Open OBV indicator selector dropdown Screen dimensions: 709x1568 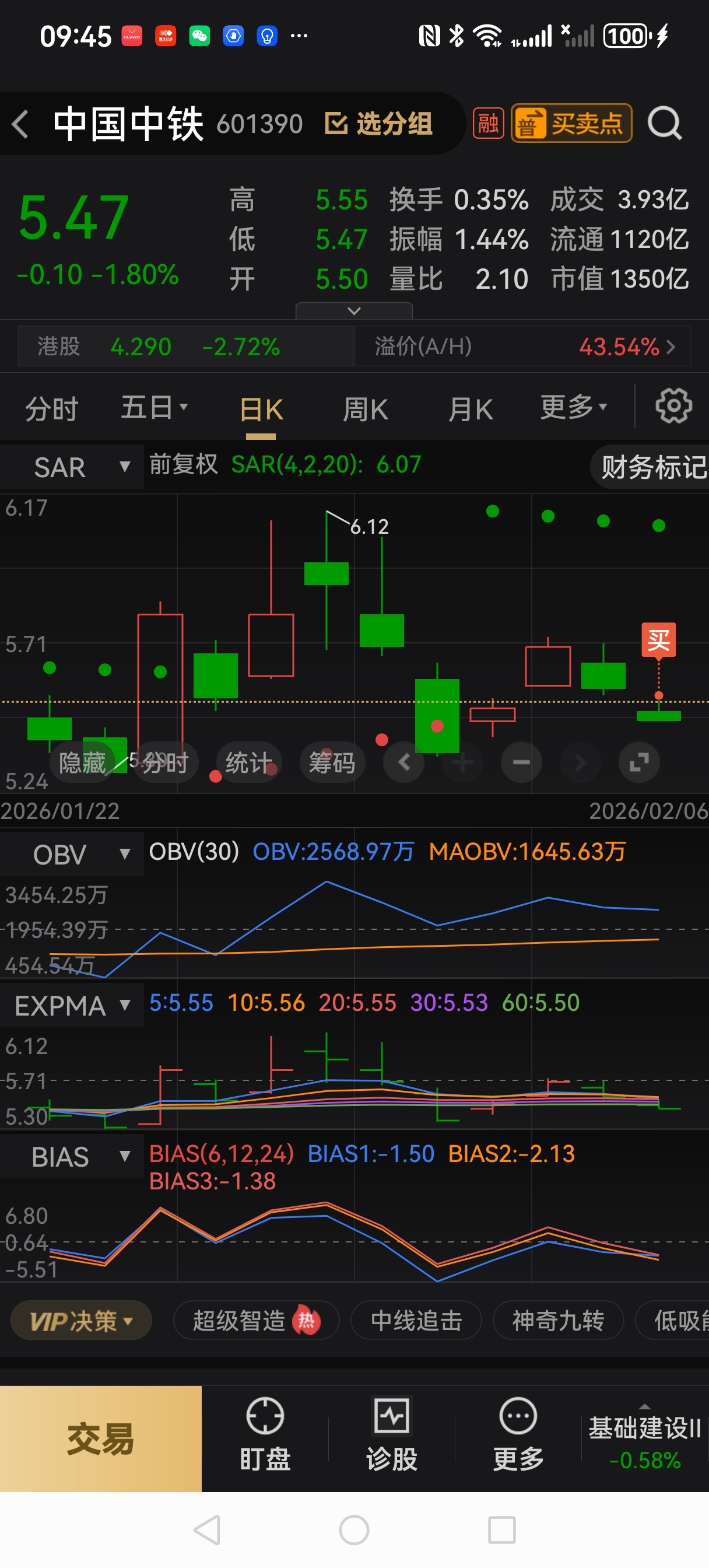(72, 854)
